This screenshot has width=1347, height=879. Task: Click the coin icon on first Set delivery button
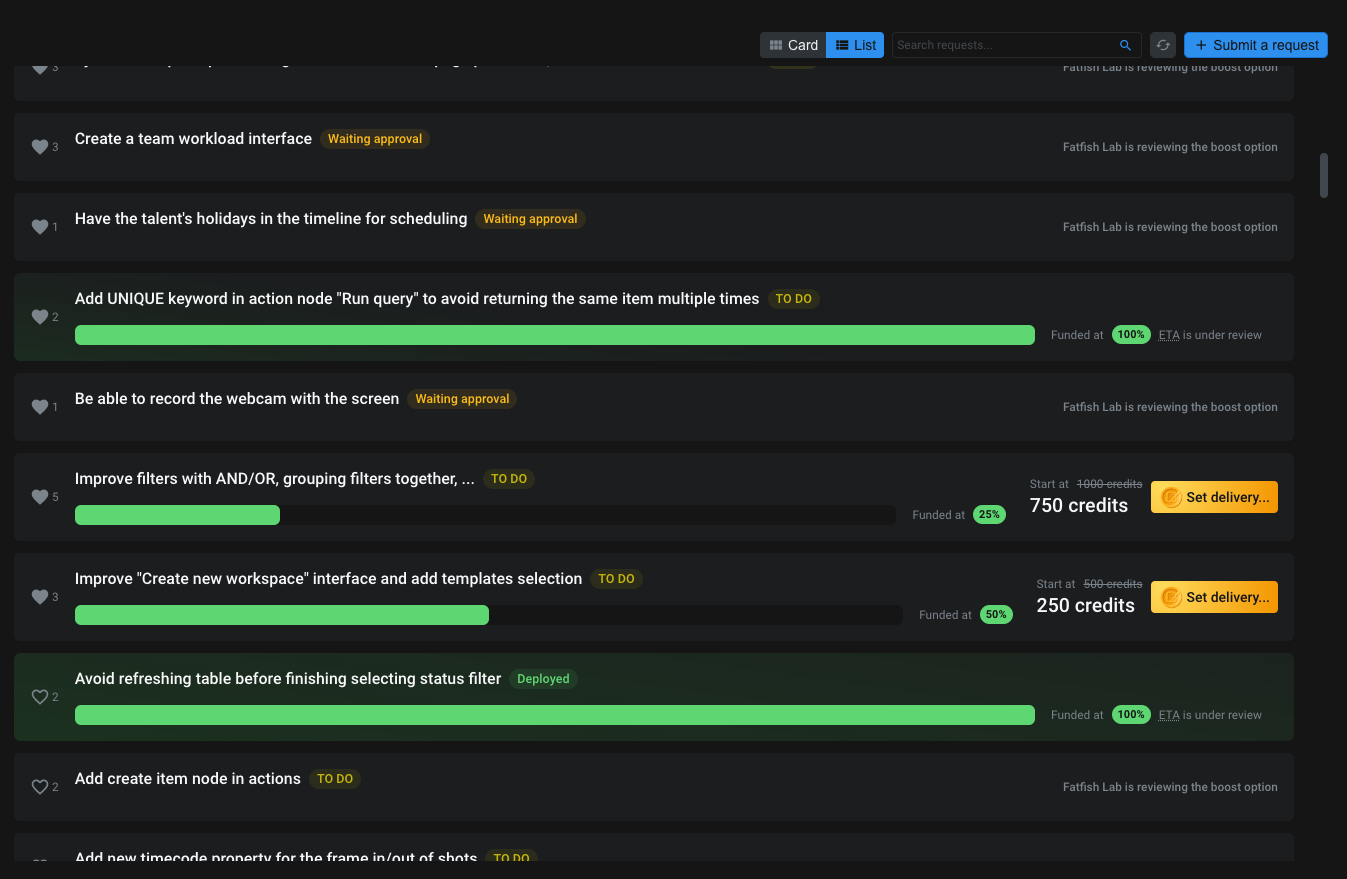click(1172, 497)
